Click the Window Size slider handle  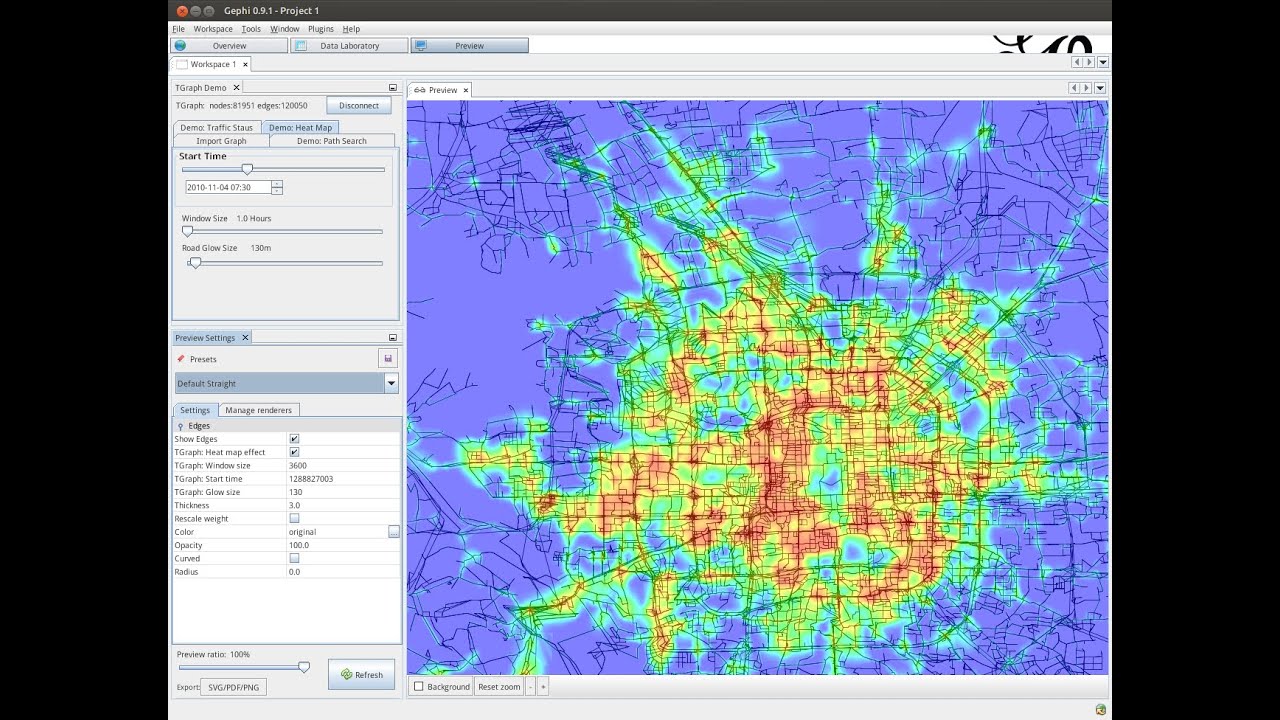point(187,232)
